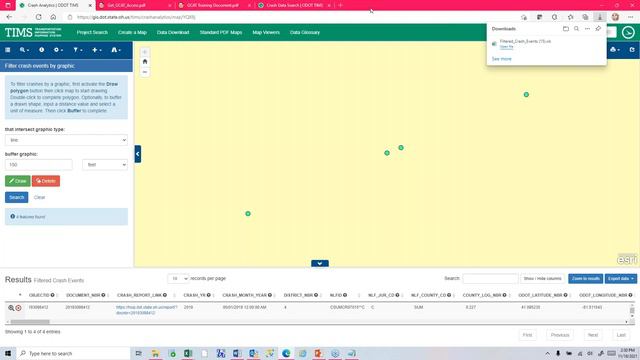Reload the page in the browser
Viewport: 640px width, 360px height.
[38, 17]
